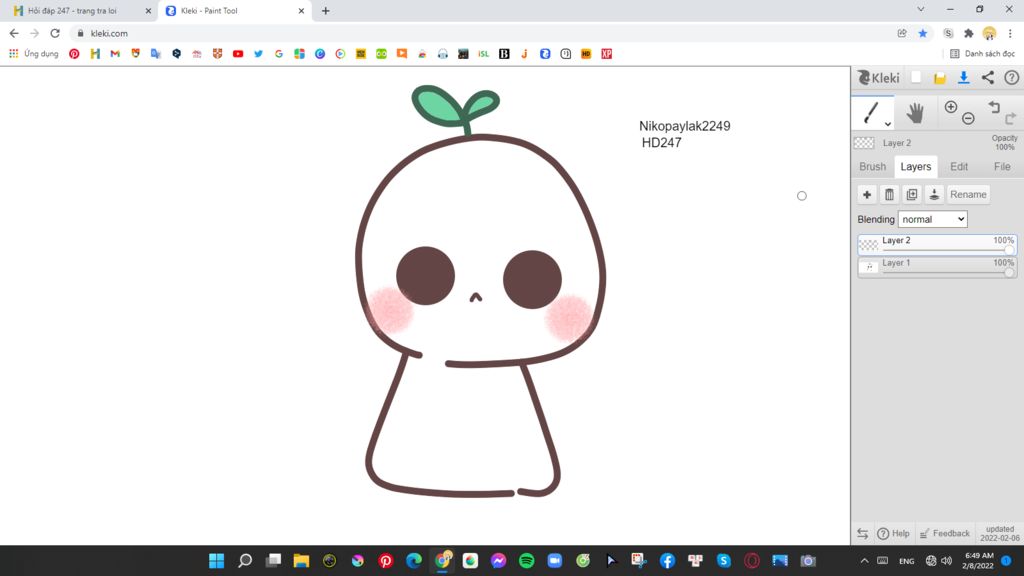
Task: Switch to the File tab
Action: [1002, 167]
